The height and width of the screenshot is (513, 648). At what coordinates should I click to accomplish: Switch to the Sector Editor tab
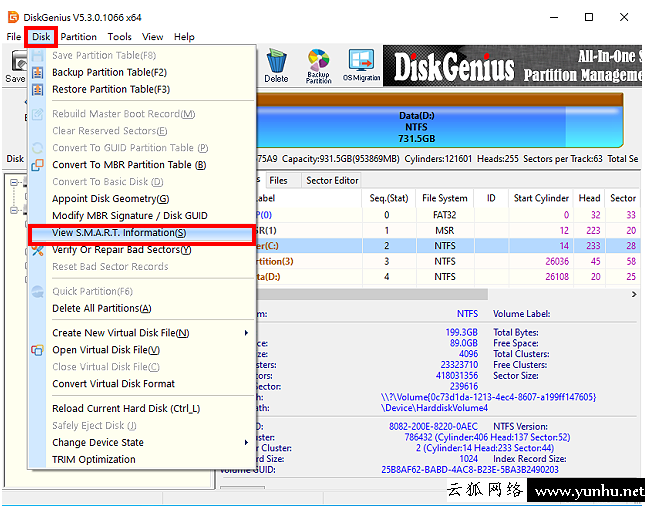tap(332, 181)
